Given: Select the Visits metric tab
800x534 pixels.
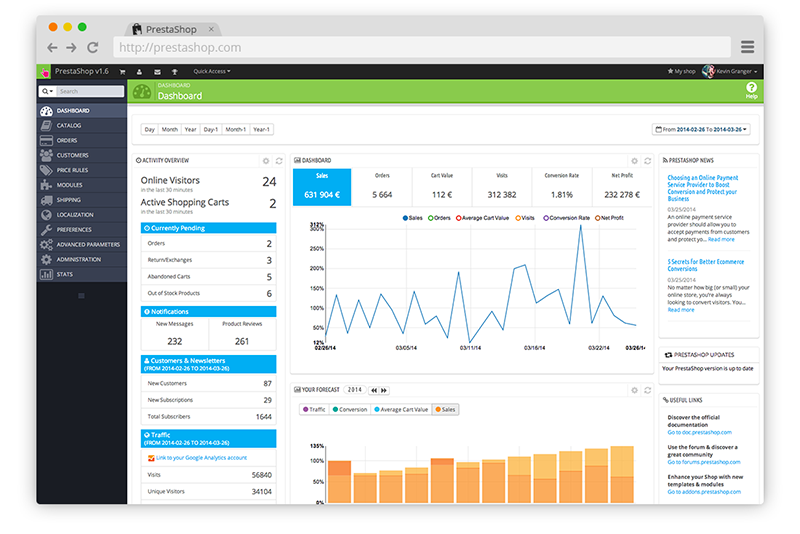Looking at the screenshot, I should pos(502,187).
